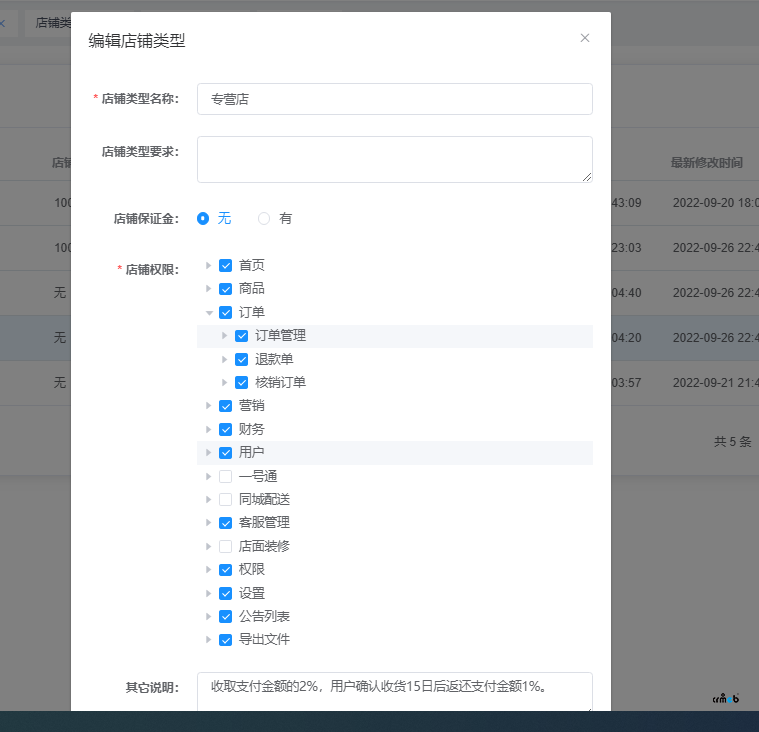Image resolution: width=759 pixels, height=732 pixels.
Task: Collapse the 订单 tree node
Action: pos(209,312)
